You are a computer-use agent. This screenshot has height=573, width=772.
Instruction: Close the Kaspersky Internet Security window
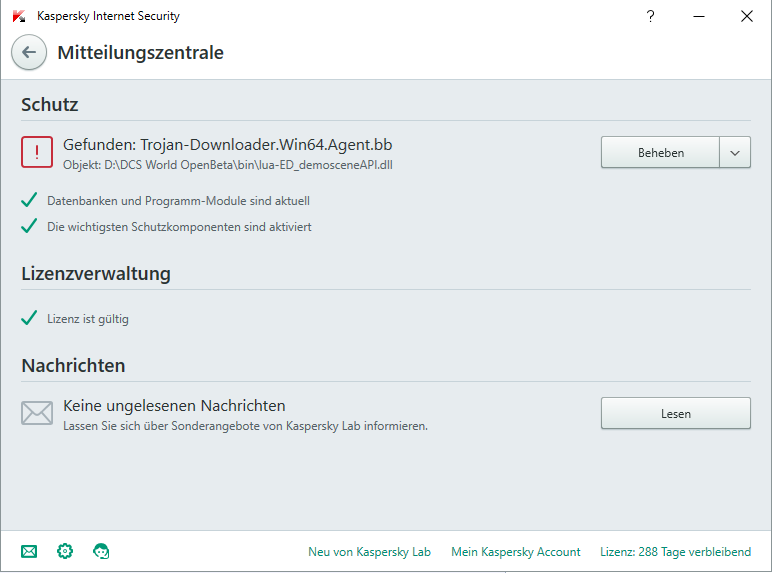click(746, 16)
